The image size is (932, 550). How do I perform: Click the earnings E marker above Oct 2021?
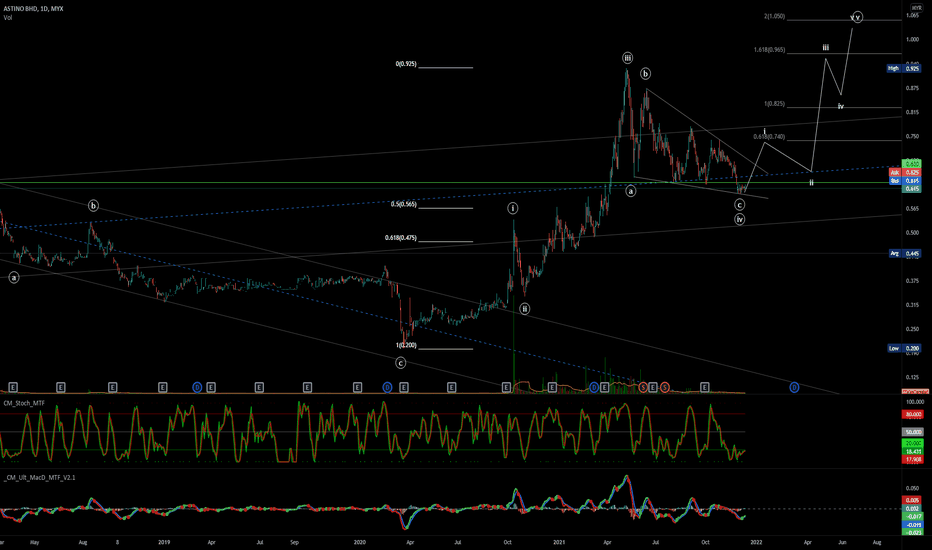pos(704,387)
